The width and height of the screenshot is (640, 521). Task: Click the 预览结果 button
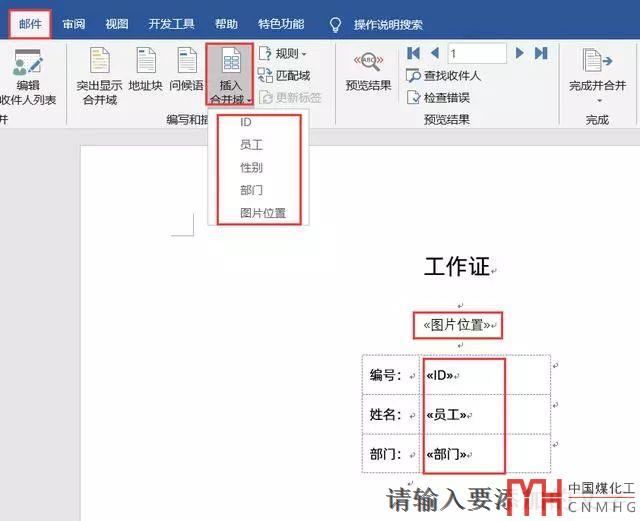click(x=368, y=71)
